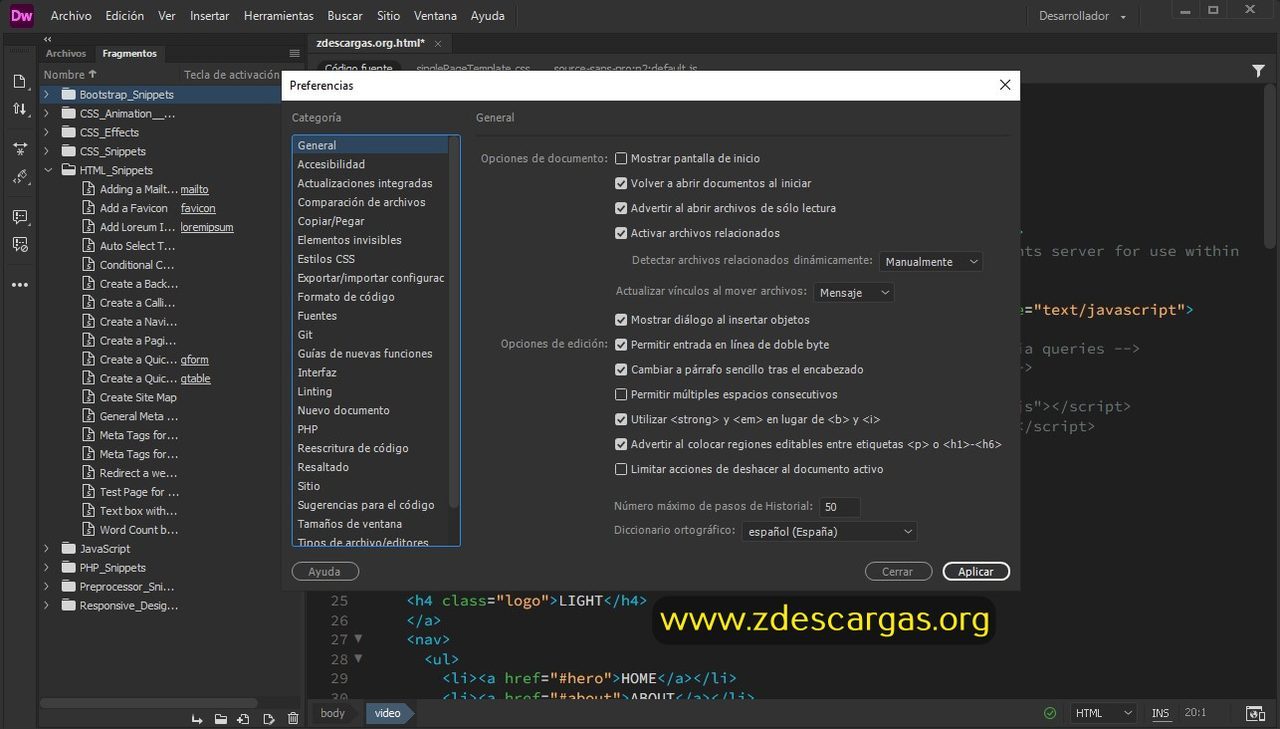Viewport: 1280px width, 729px height.
Task: Open the Manualmente related files dropdown
Action: [x=931, y=262]
